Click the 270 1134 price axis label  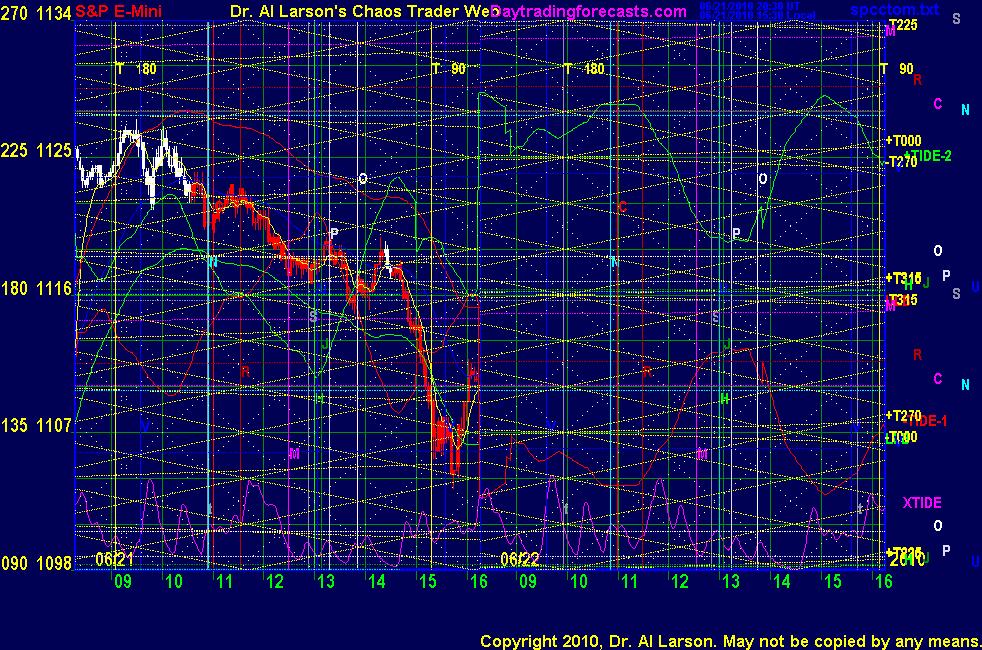pyautogui.click(x=36, y=13)
